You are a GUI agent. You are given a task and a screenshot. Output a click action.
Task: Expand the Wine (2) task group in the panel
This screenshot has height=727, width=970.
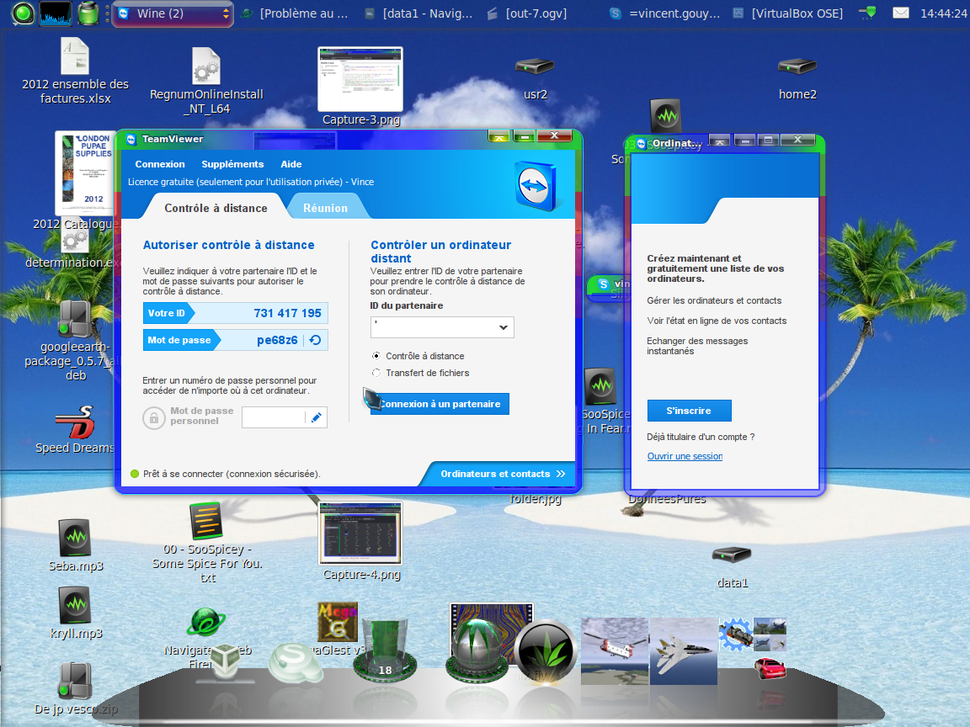click(172, 14)
